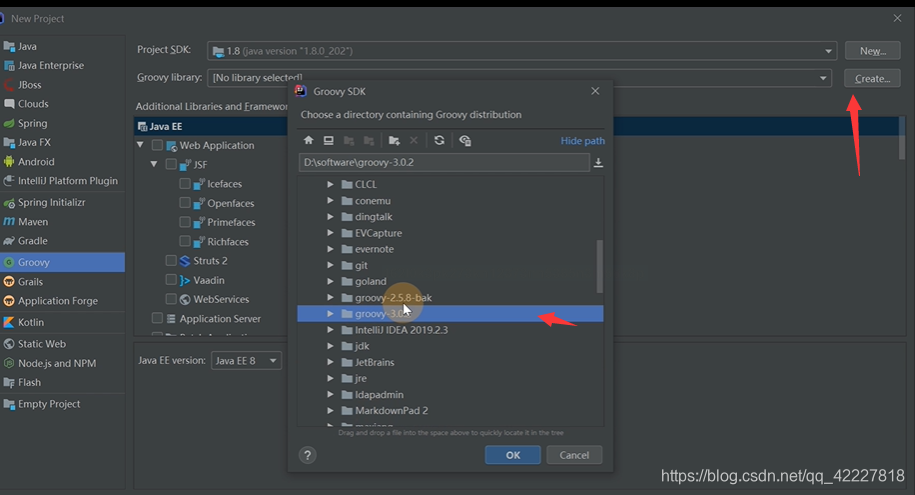Enable the Primefaces checkbox
Viewport: 915px width, 495px height.
pyautogui.click(x=185, y=222)
